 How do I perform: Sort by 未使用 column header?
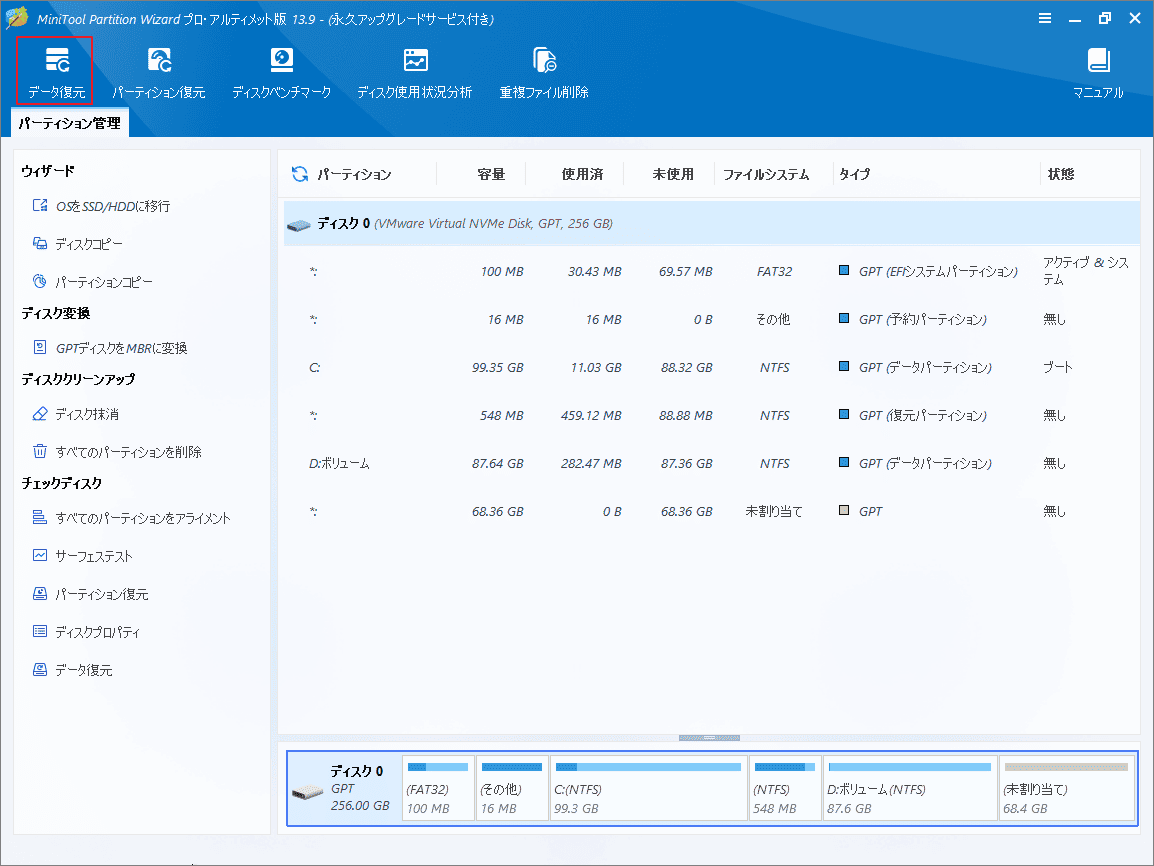[673, 174]
